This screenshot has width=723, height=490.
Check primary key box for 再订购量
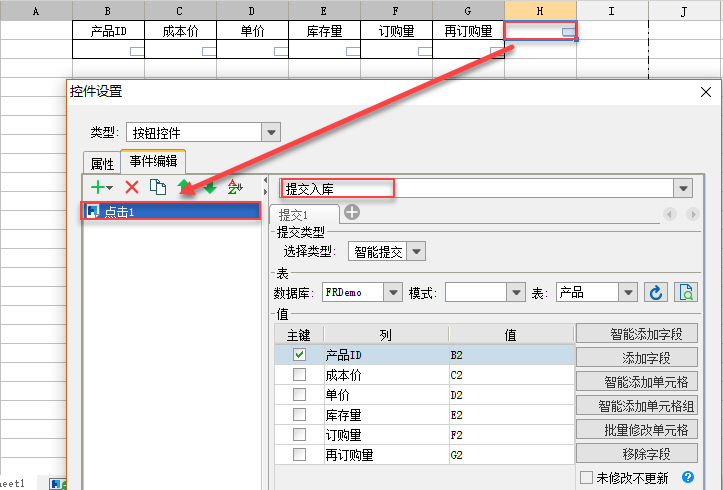coord(299,455)
